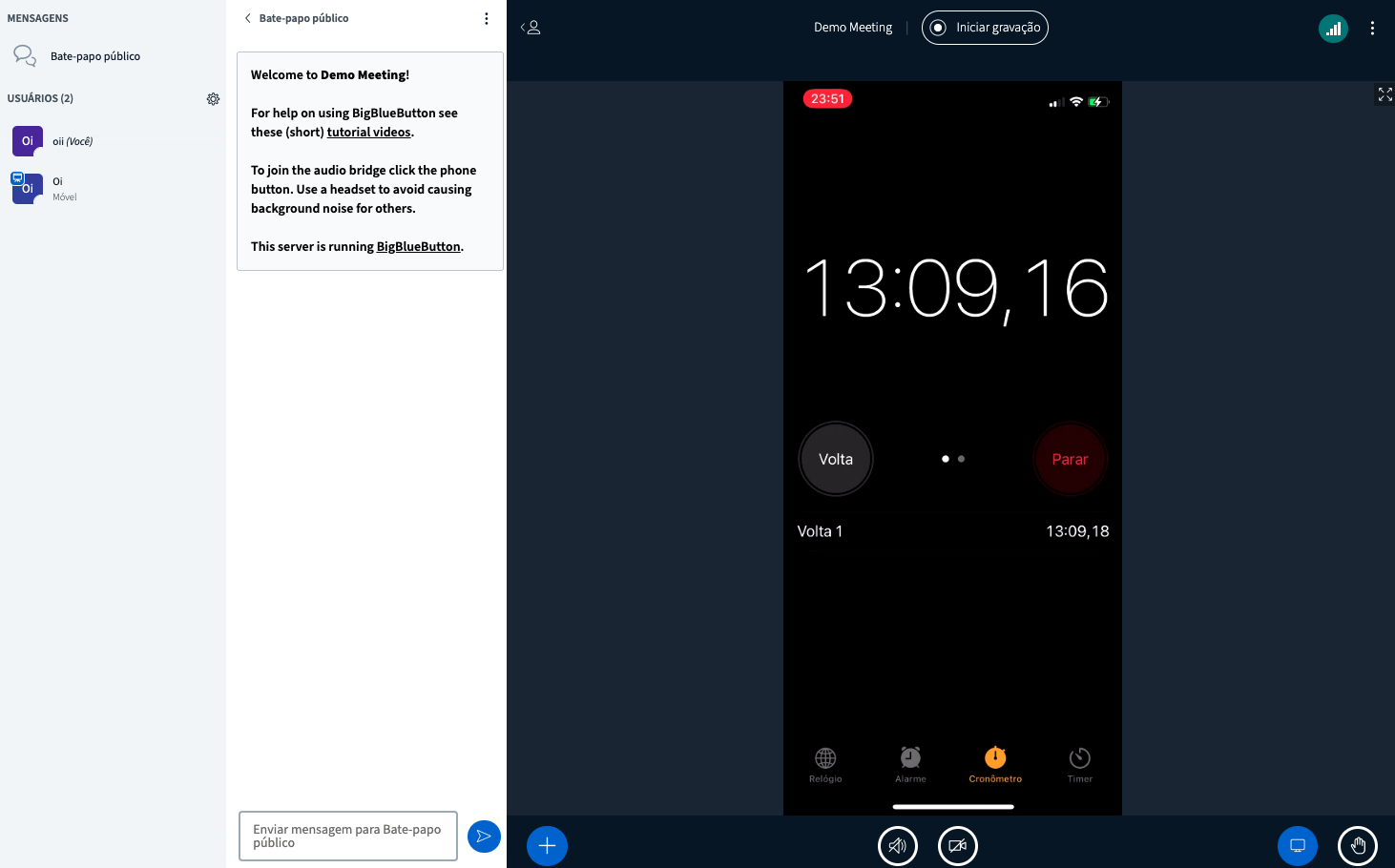Raise your hand
The width and height of the screenshot is (1395, 868).
[1358, 845]
